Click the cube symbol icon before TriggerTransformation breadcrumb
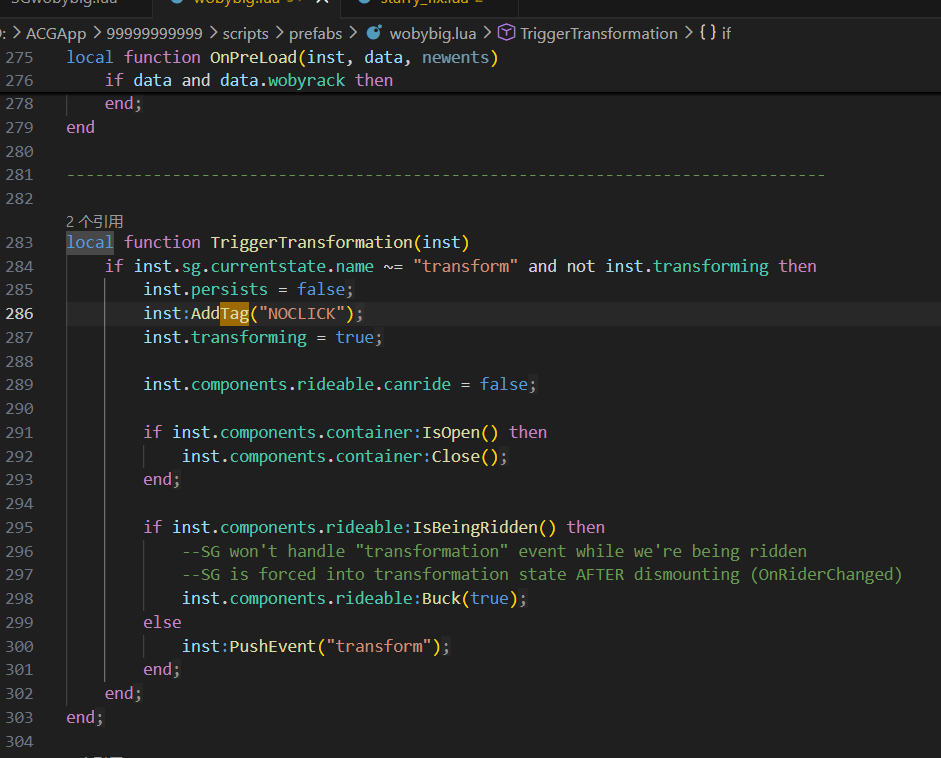 [507, 33]
